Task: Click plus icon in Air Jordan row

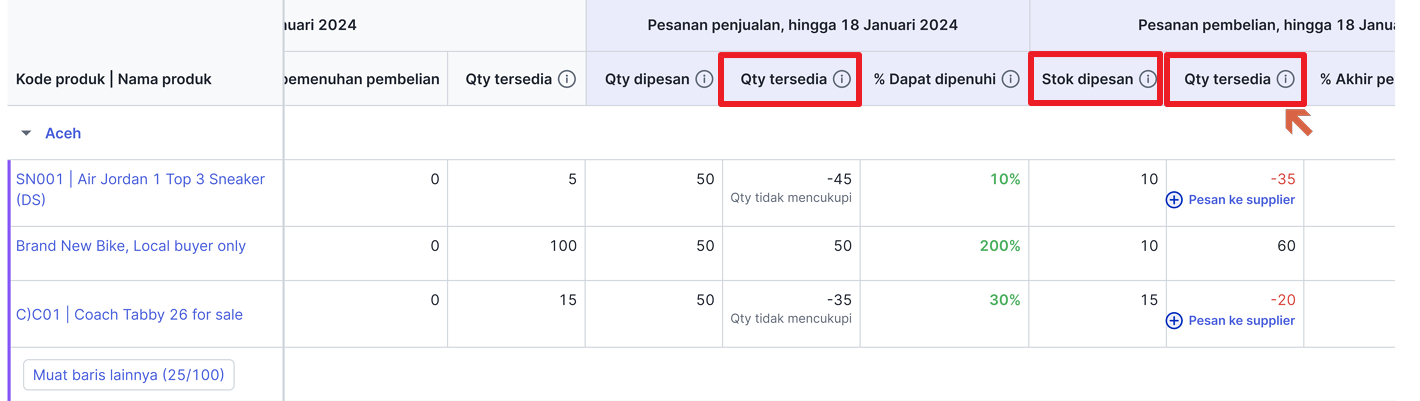Action: point(1175,200)
